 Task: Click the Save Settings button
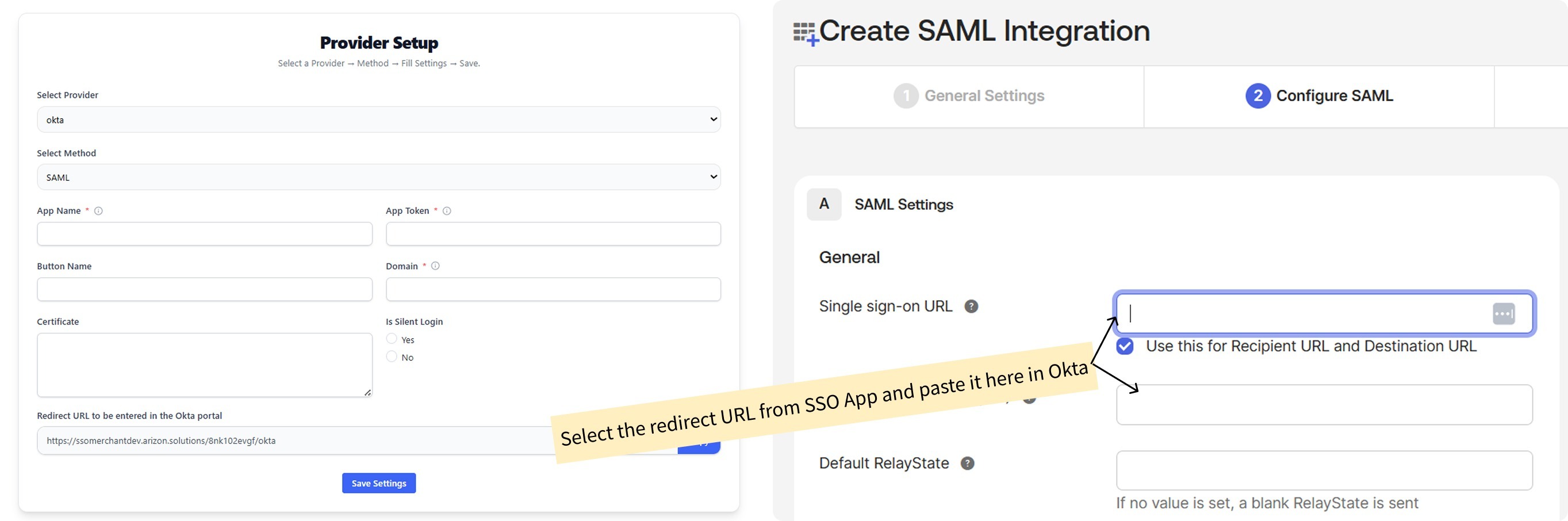pyautogui.click(x=378, y=483)
